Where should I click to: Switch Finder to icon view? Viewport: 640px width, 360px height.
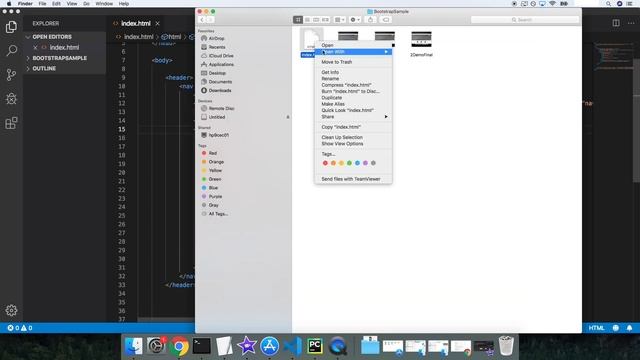click(298, 20)
